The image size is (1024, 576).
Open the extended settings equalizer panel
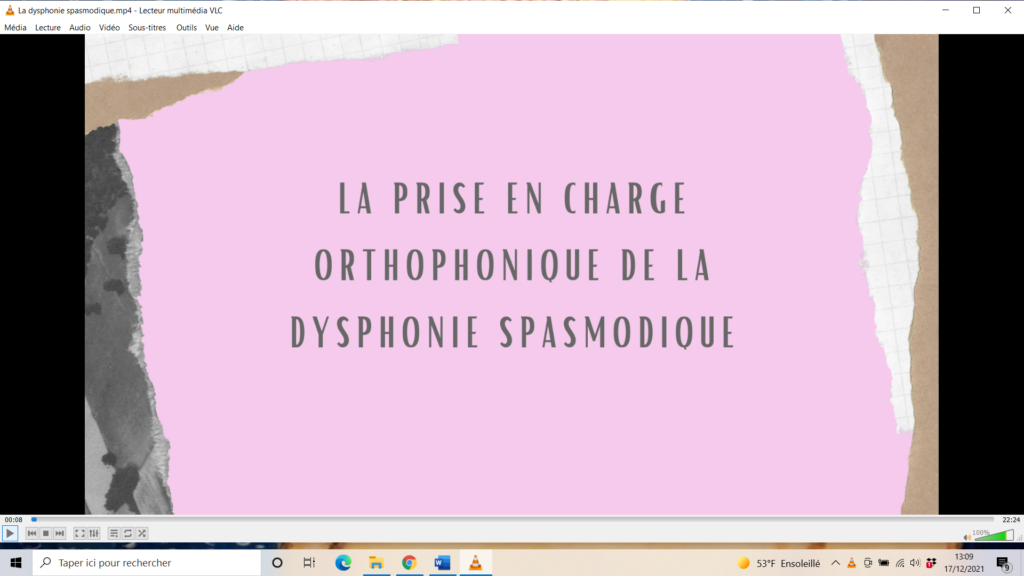point(94,534)
